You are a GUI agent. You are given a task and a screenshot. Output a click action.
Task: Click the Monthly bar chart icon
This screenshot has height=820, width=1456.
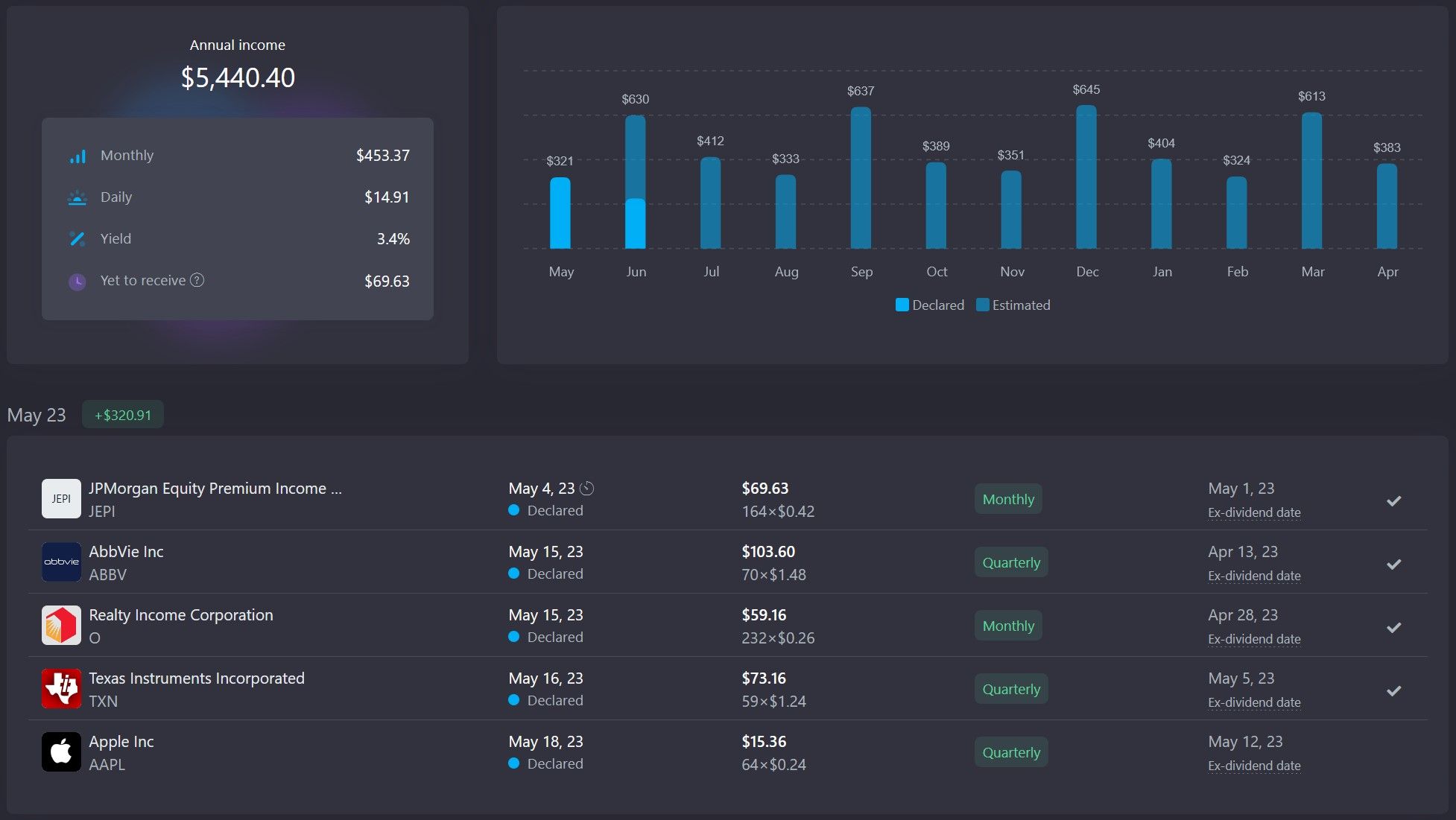tap(77, 156)
